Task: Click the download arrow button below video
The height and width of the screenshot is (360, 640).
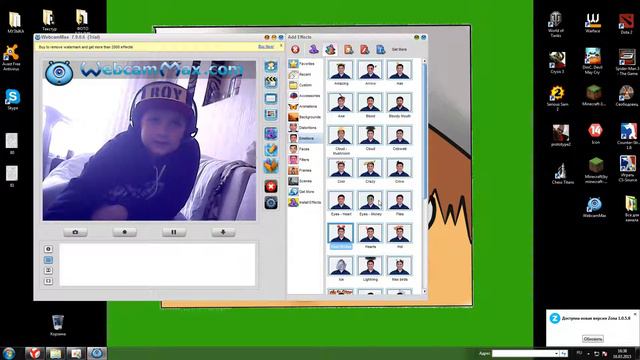Action: pos(223,232)
